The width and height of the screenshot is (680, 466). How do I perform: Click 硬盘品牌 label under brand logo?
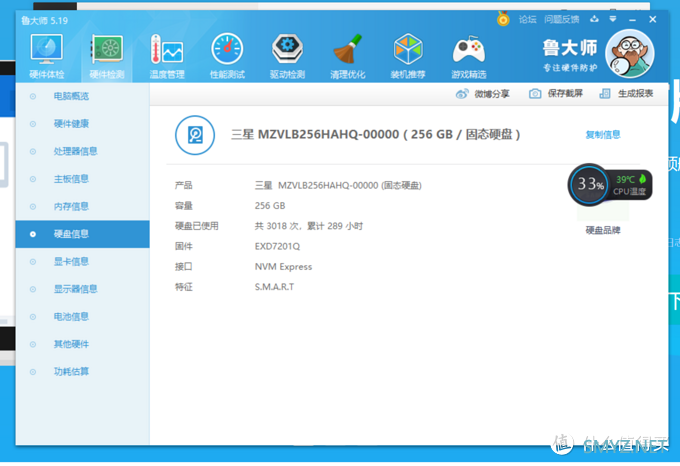[x=603, y=230]
